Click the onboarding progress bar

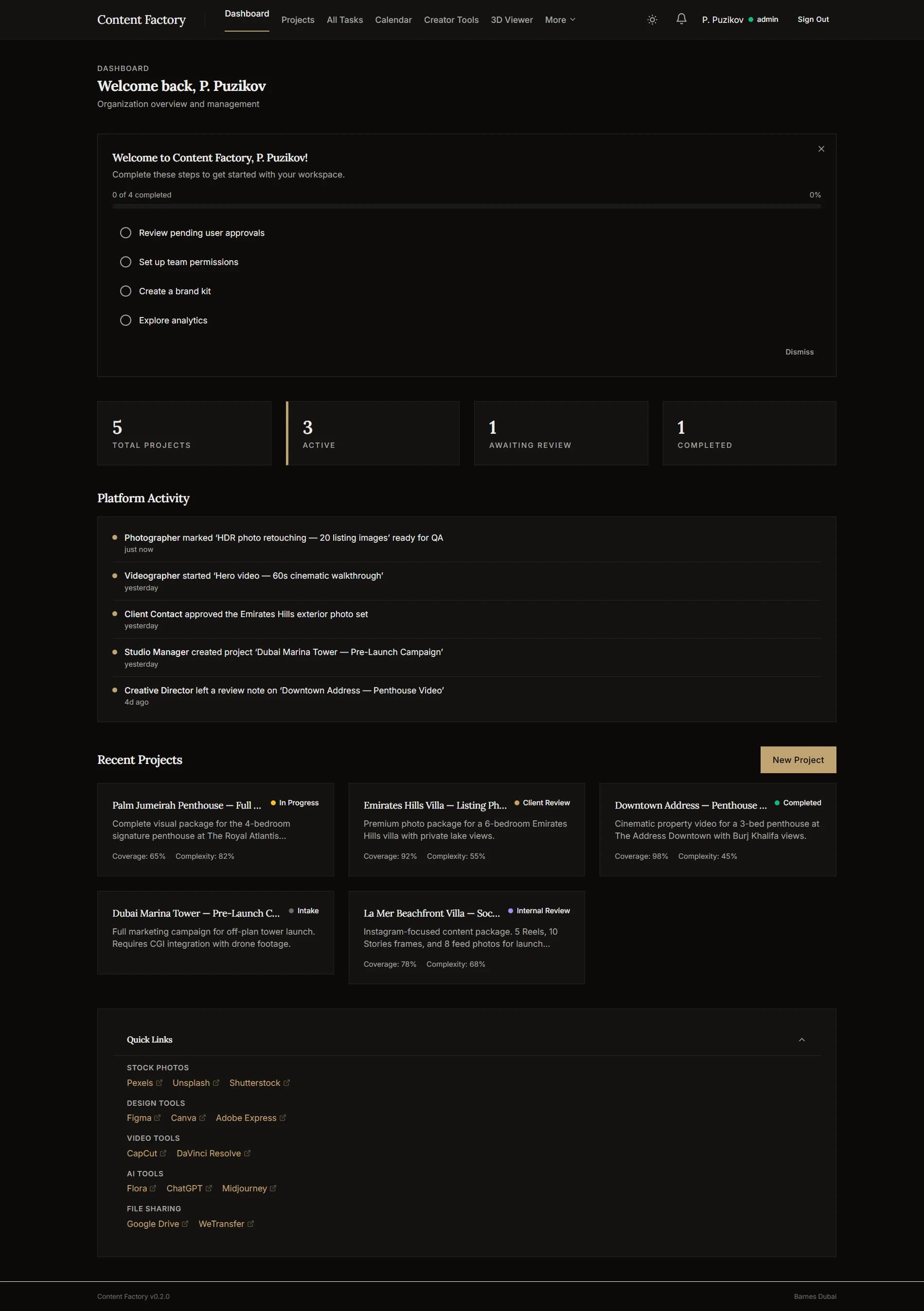466,206
